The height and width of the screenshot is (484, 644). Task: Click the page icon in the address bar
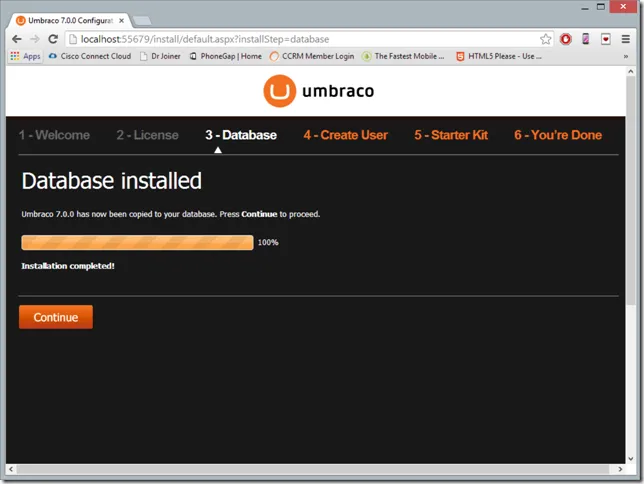73,39
